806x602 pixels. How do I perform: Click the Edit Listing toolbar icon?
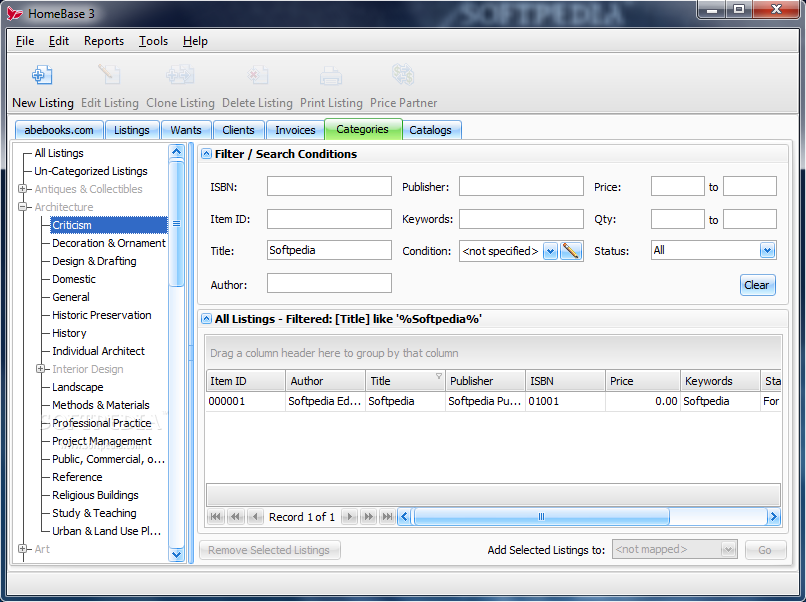point(109,75)
